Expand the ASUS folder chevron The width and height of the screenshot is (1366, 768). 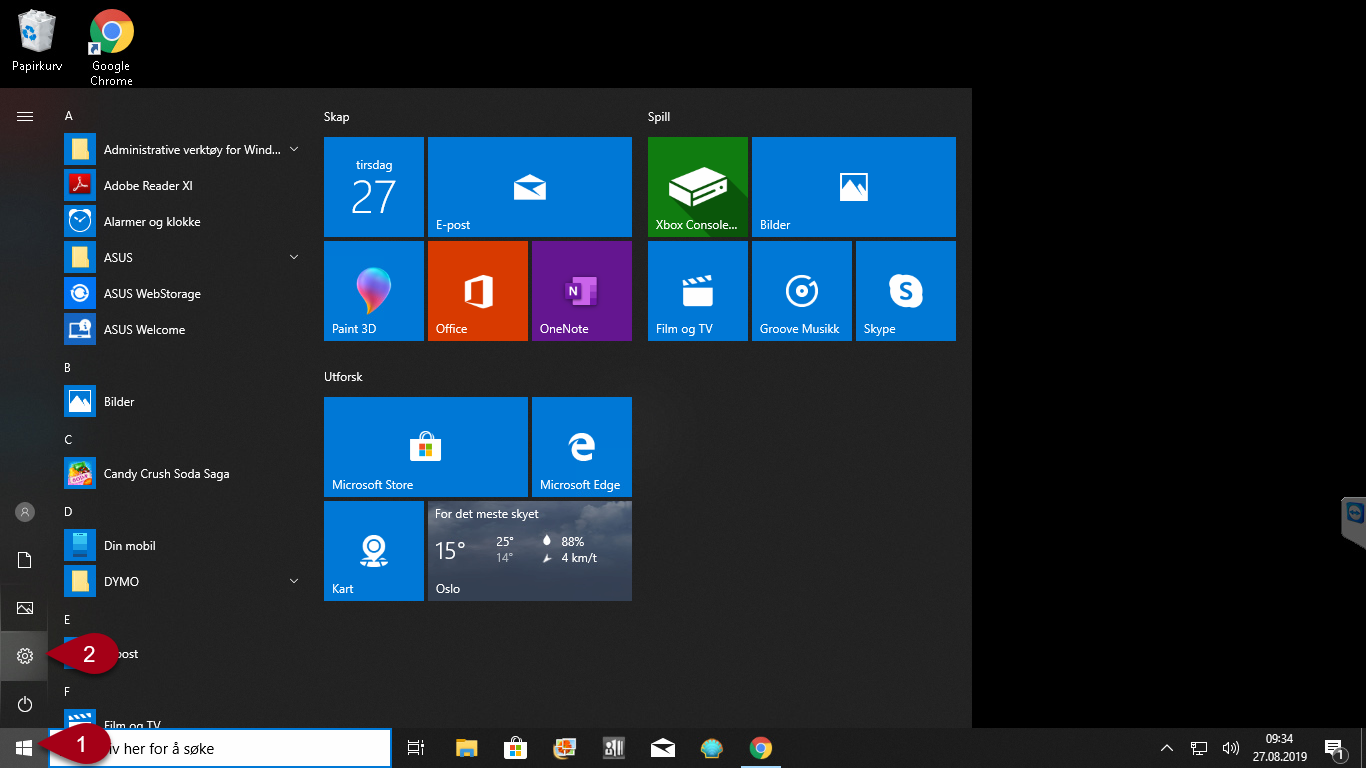294,258
